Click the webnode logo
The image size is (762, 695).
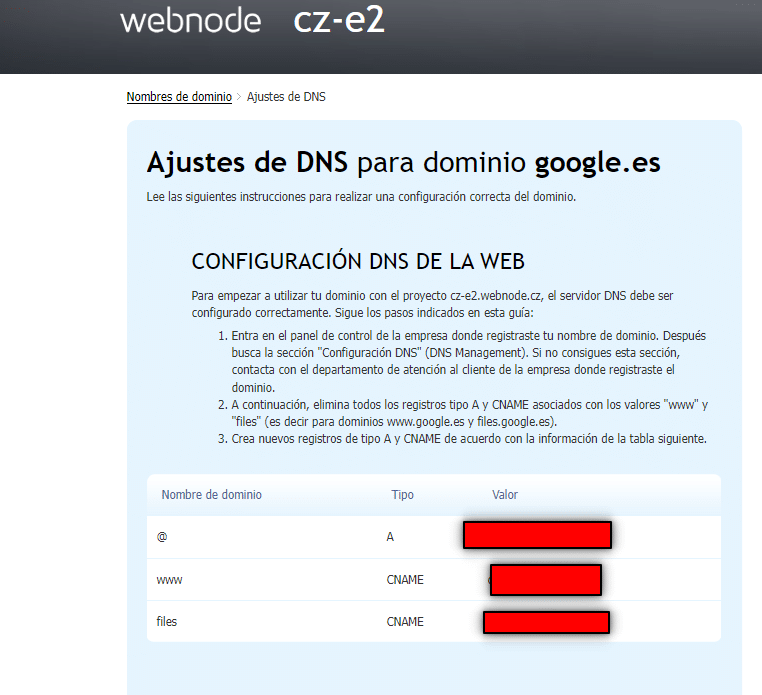(x=190, y=21)
